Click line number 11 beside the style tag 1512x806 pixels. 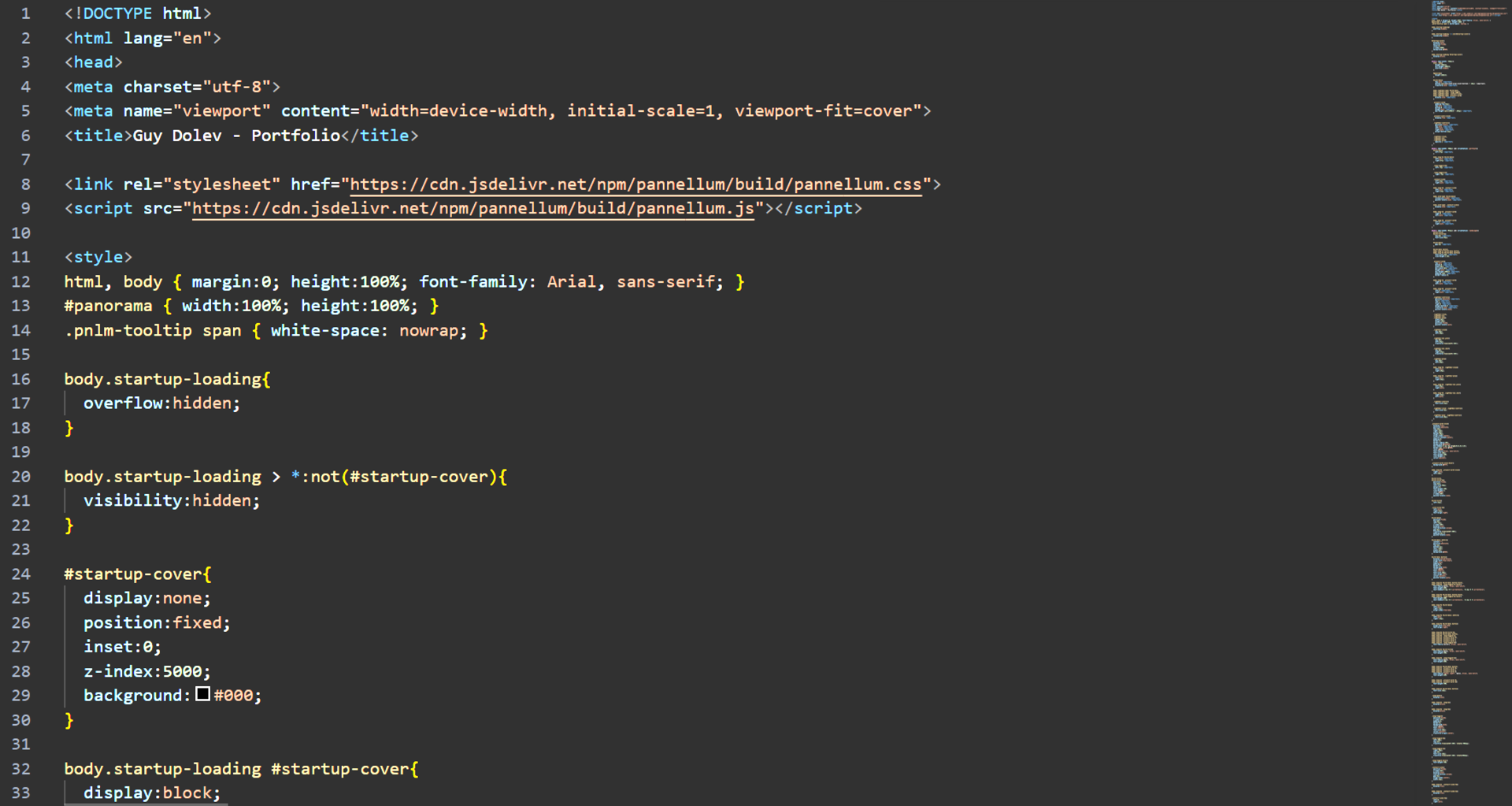coord(21,258)
